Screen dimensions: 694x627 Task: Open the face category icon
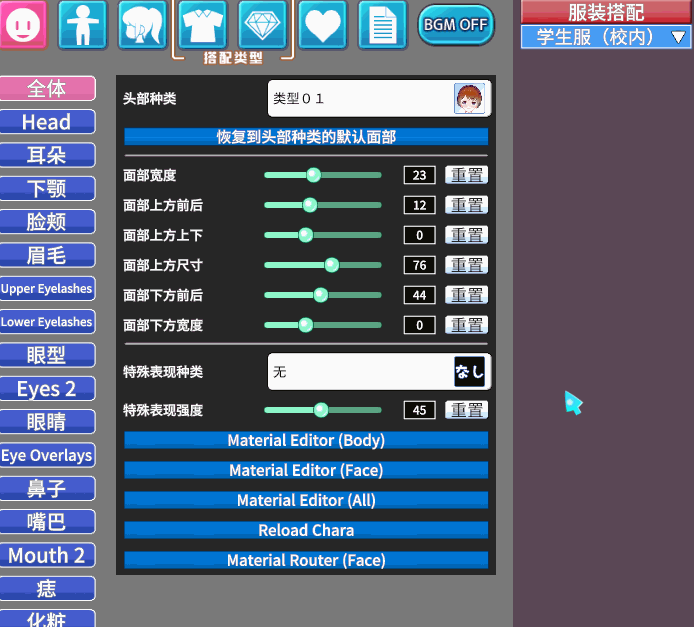pyautogui.click(x=23, y=24)
